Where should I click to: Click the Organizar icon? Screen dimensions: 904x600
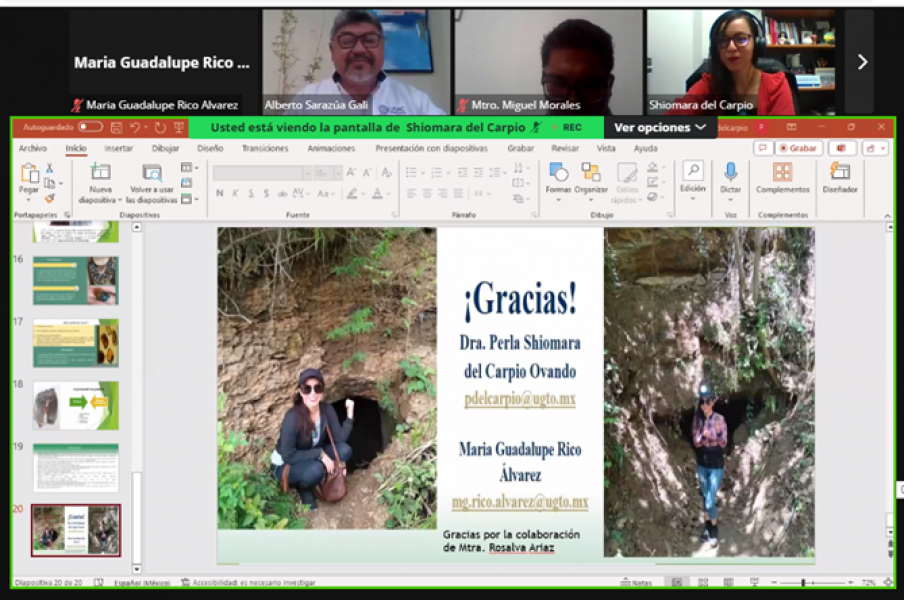591,174
